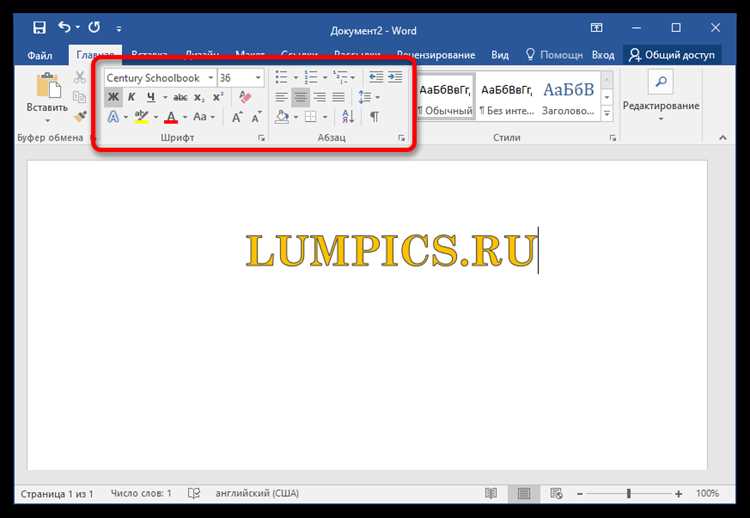
Task: Apply multilevel list
Action: tap(340, 77)
